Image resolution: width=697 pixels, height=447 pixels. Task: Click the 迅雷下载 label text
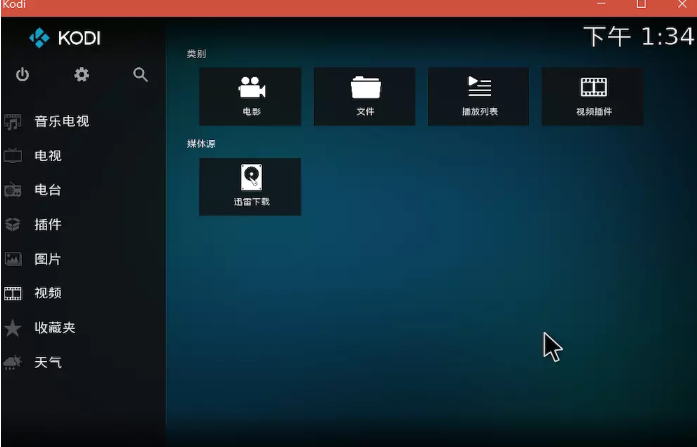(x=252, y=202)
